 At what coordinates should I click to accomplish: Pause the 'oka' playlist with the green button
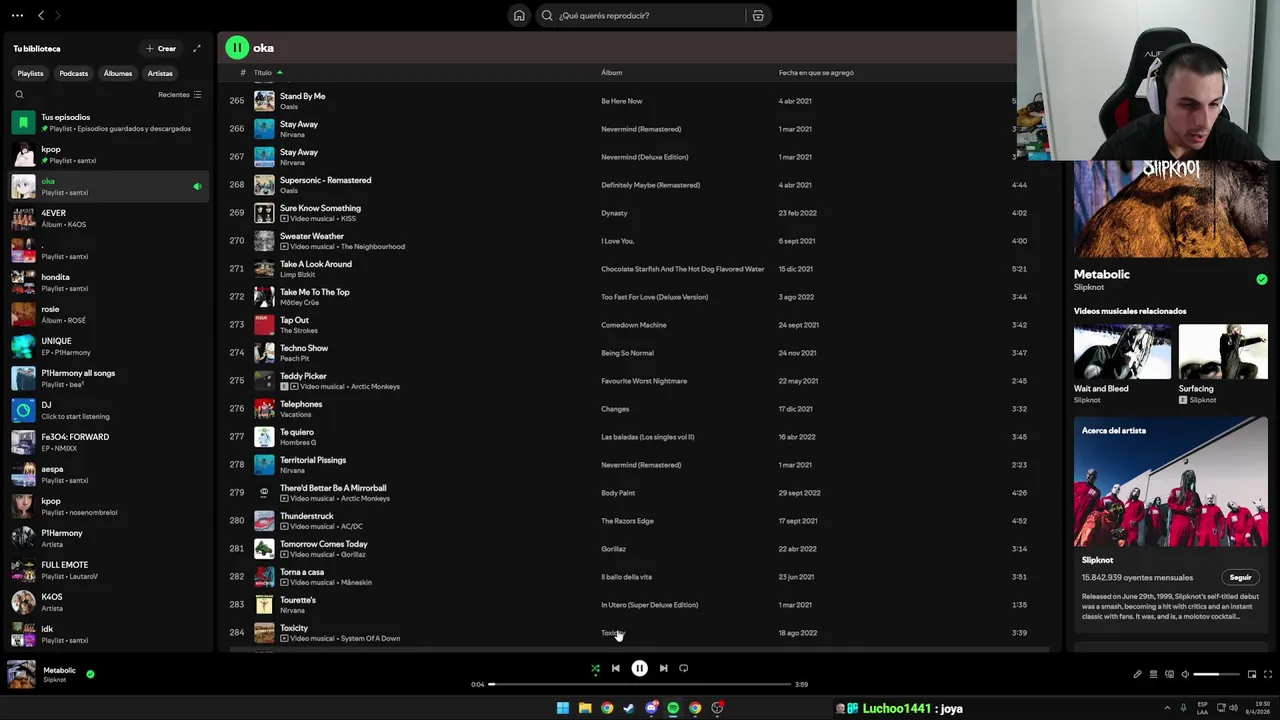point(237,47)
